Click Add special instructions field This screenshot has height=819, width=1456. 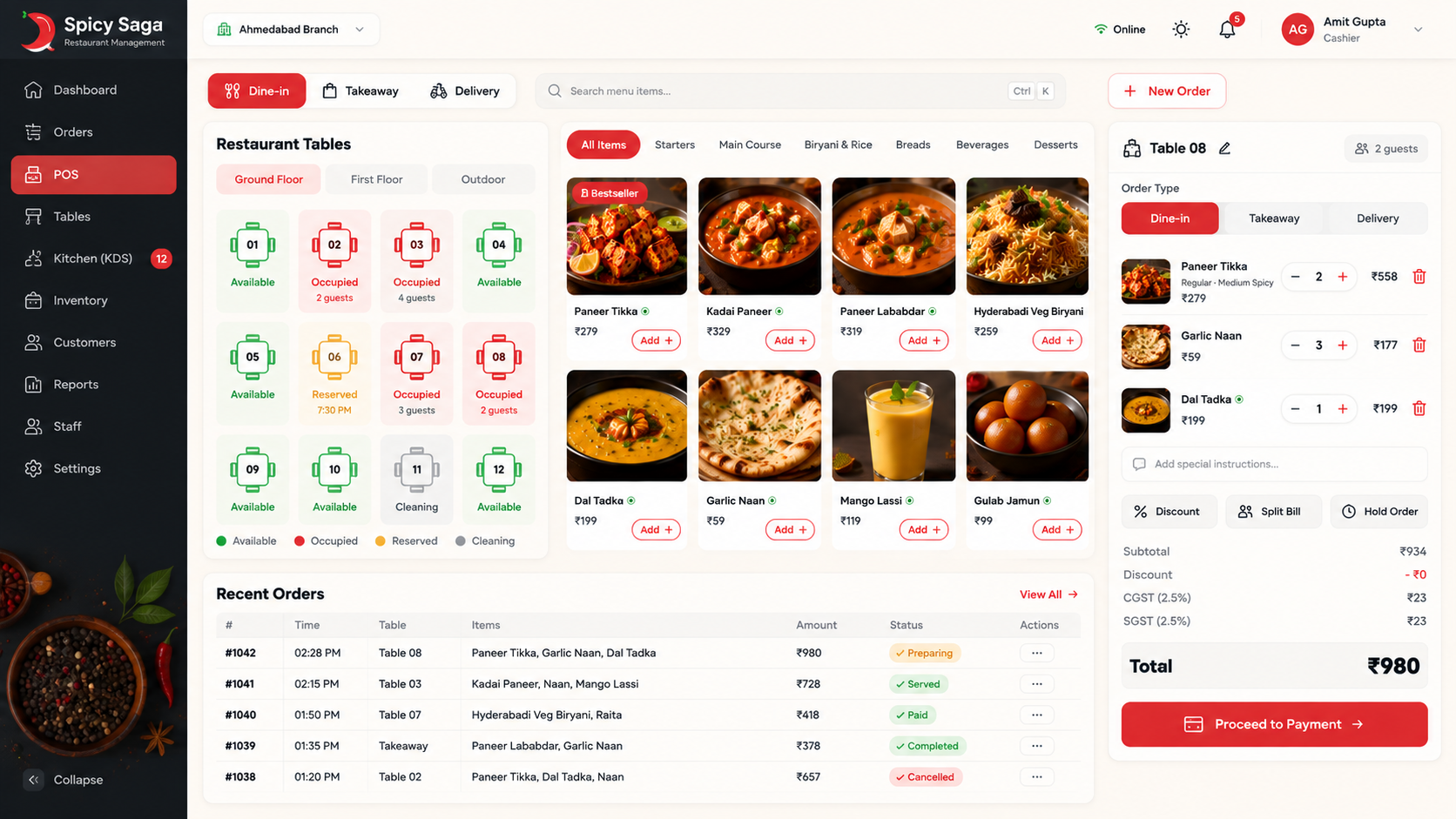[x=1274, y=464]
